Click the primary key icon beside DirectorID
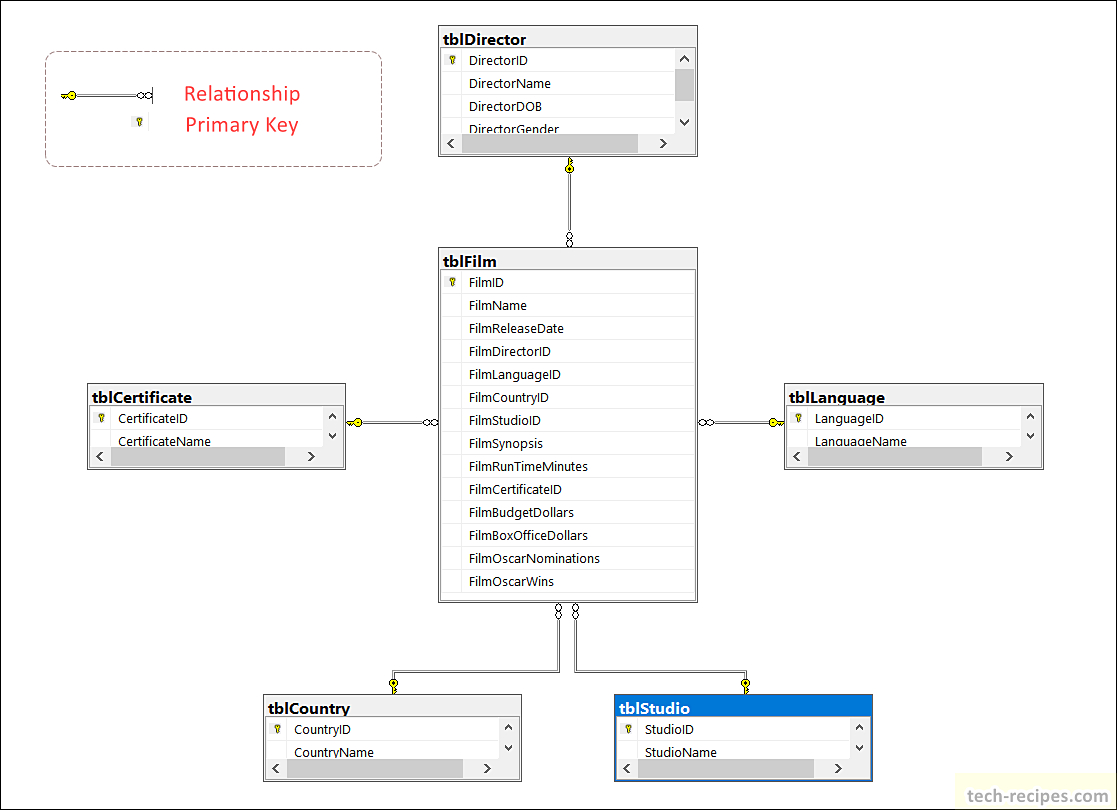This screenshot has width=1117, height=810. 452,60
